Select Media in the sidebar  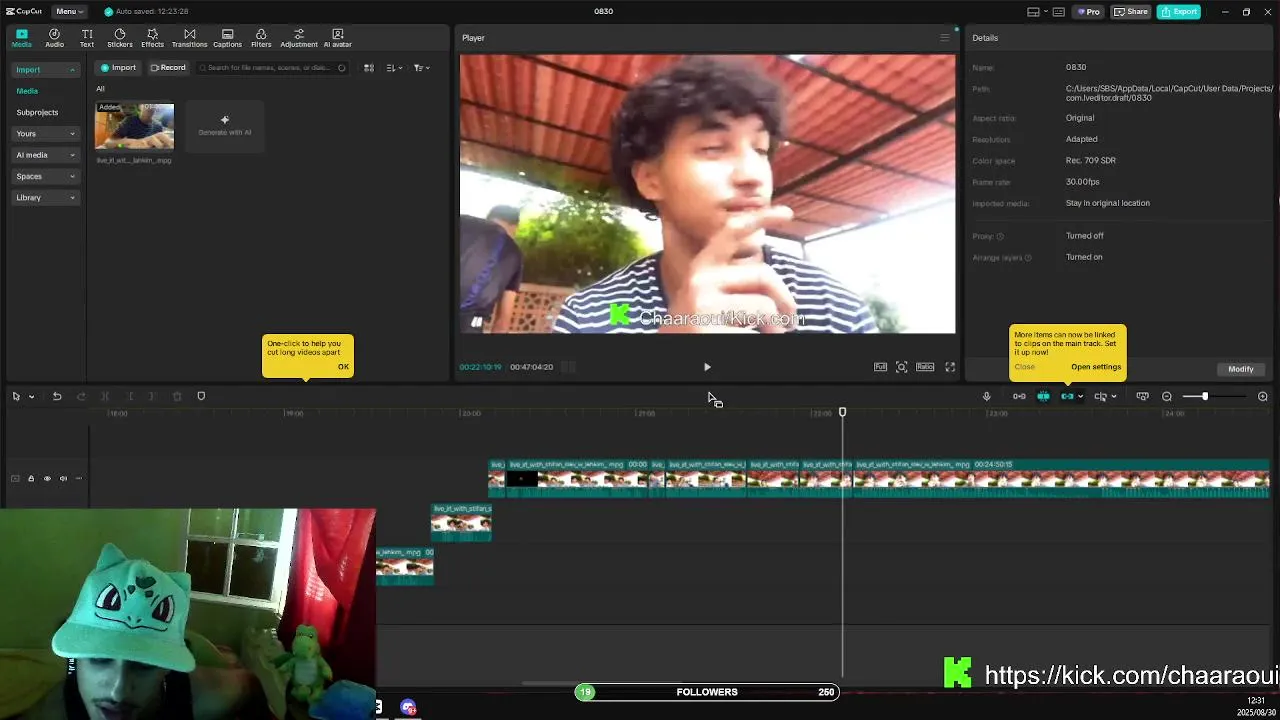(x=27, y=91)
